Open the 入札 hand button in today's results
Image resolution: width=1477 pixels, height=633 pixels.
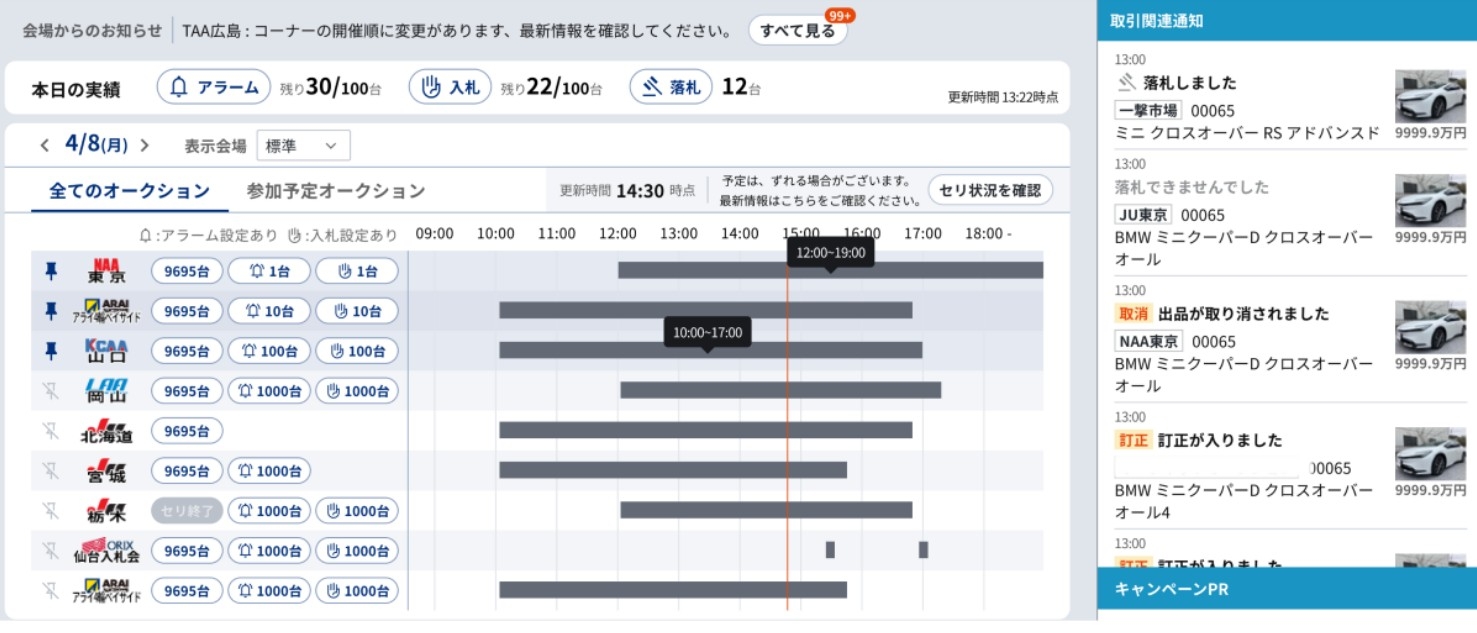[450, 88]
